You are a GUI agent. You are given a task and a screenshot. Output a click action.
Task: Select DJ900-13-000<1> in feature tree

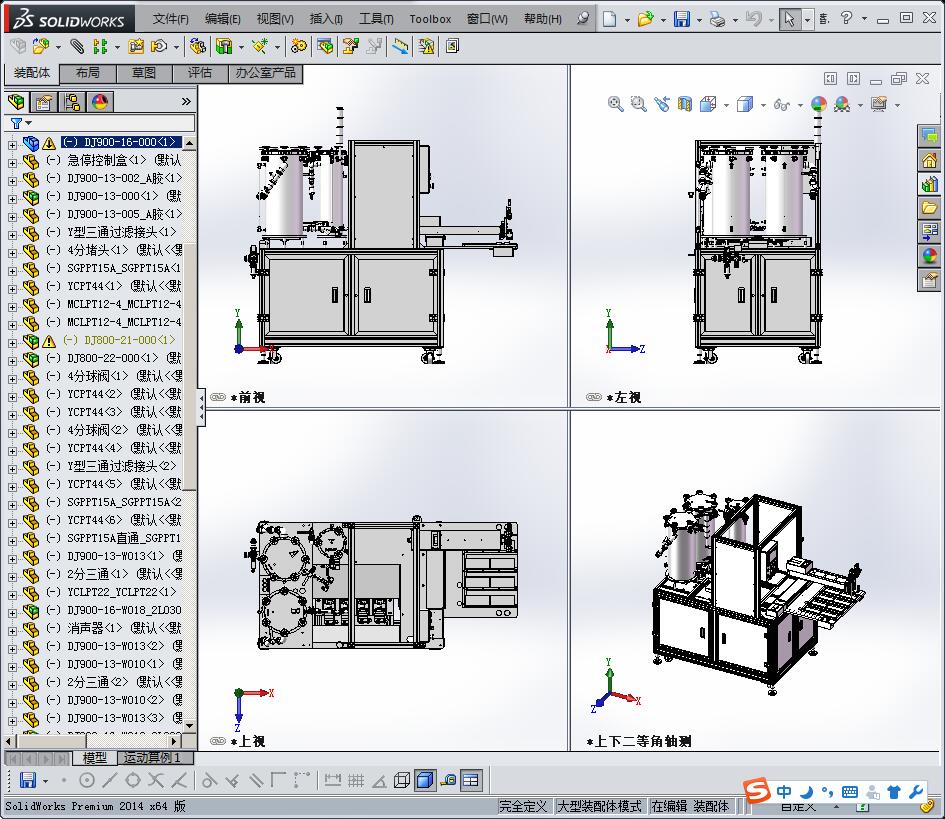tap(113, 196)
